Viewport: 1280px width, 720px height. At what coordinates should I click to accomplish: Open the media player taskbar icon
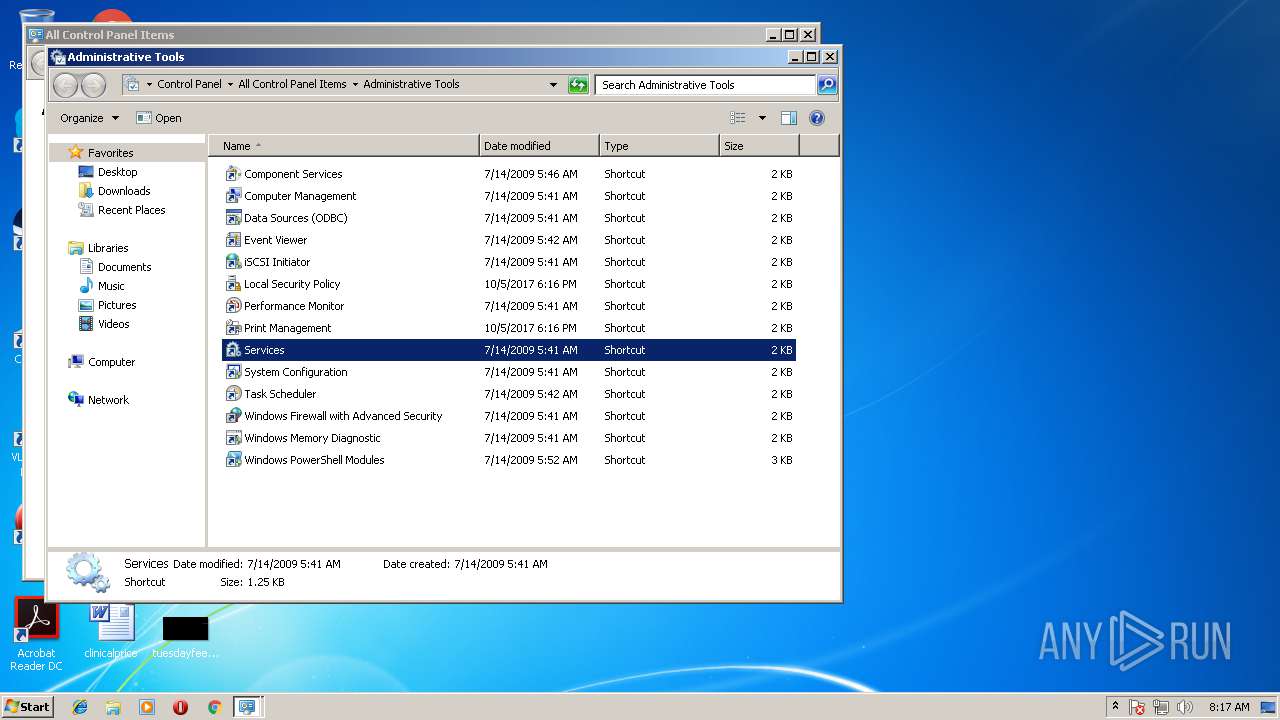tap(147, 707)
